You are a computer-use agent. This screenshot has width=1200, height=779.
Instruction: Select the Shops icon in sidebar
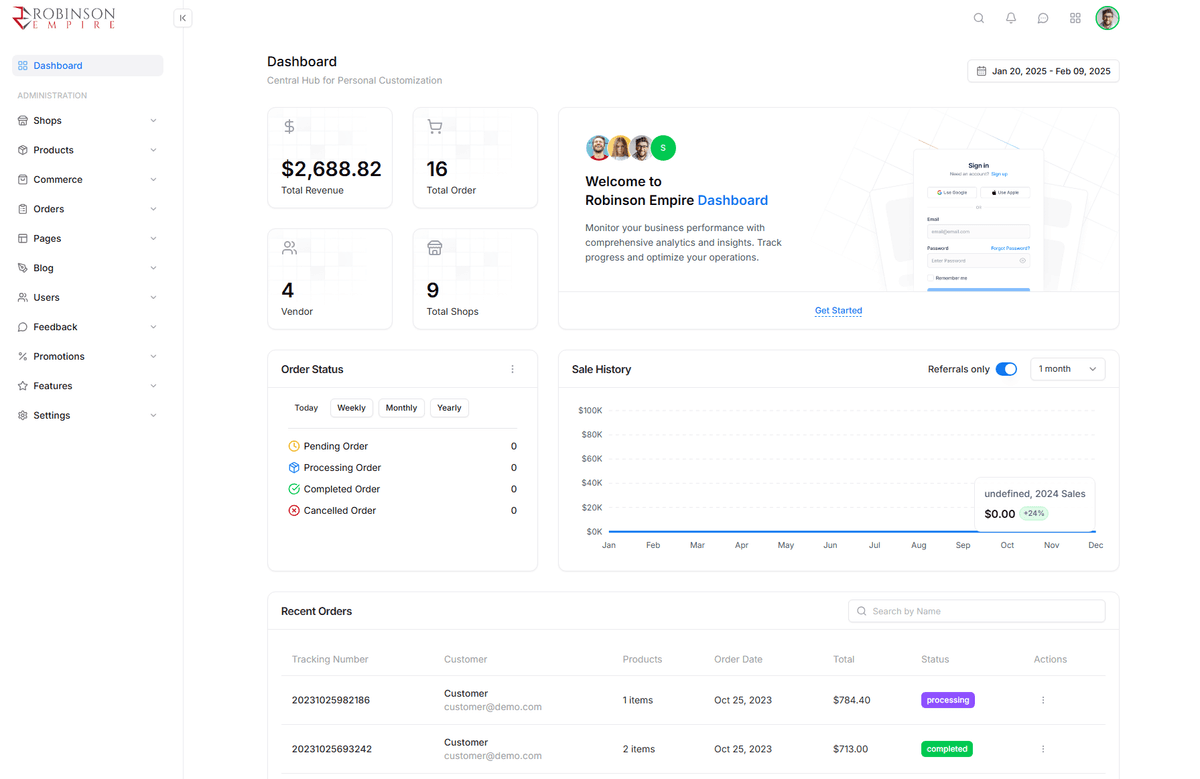22,120
